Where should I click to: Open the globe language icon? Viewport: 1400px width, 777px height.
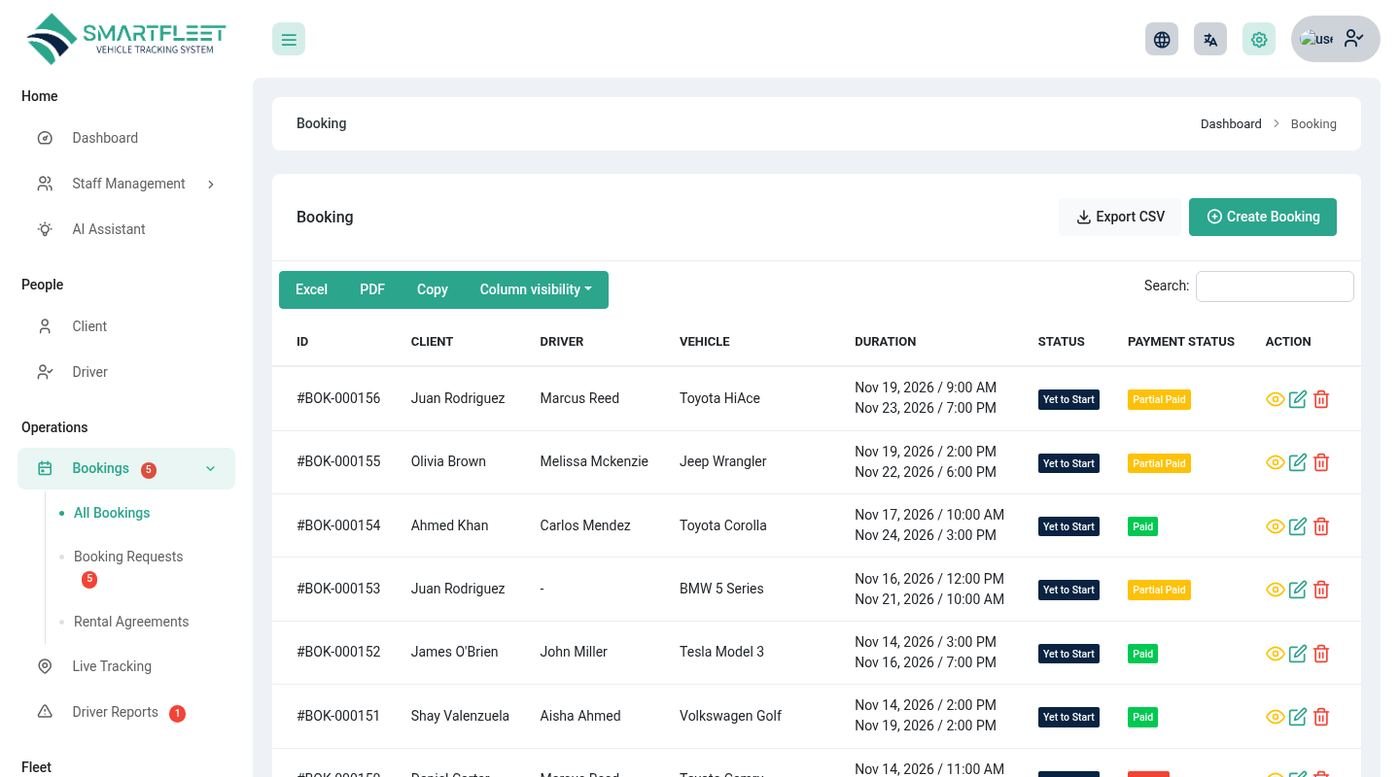(x=1161, y=39)
